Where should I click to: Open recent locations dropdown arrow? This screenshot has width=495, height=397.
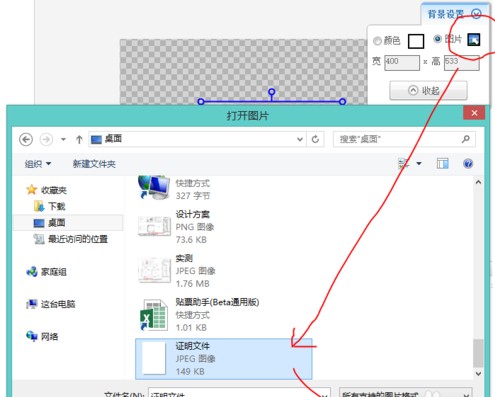(63, 139)
